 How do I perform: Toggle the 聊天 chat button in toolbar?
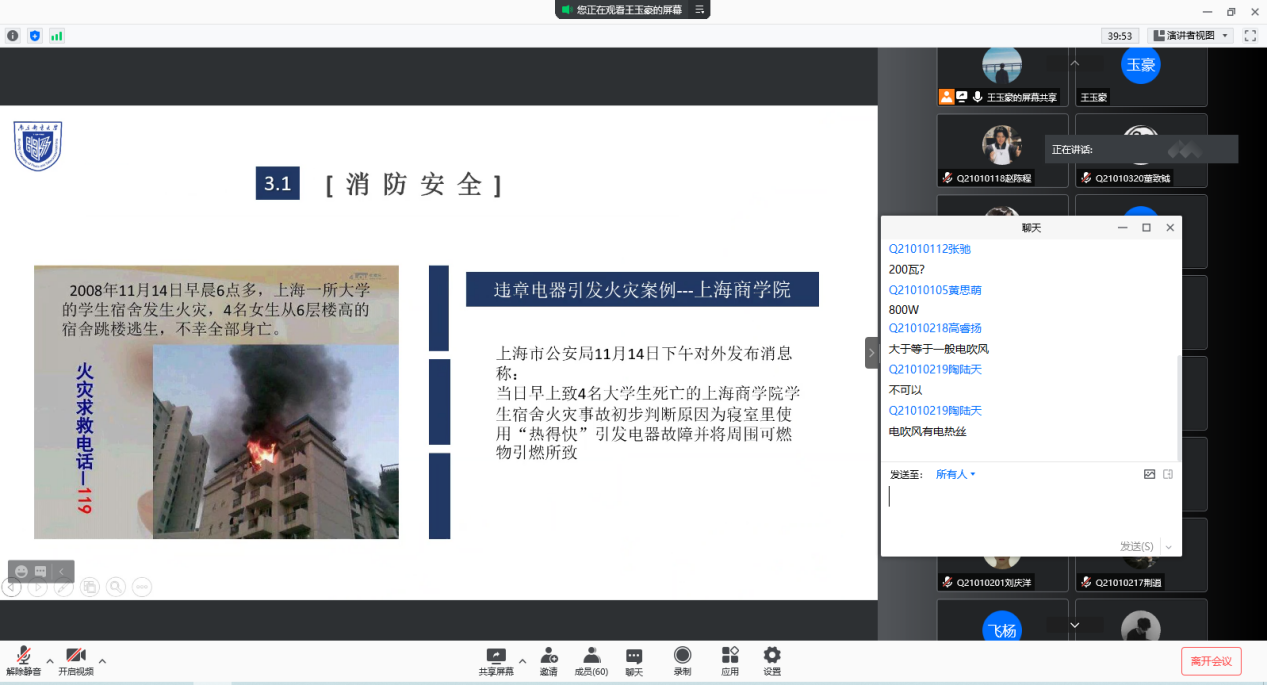click(x=634, y=661)
